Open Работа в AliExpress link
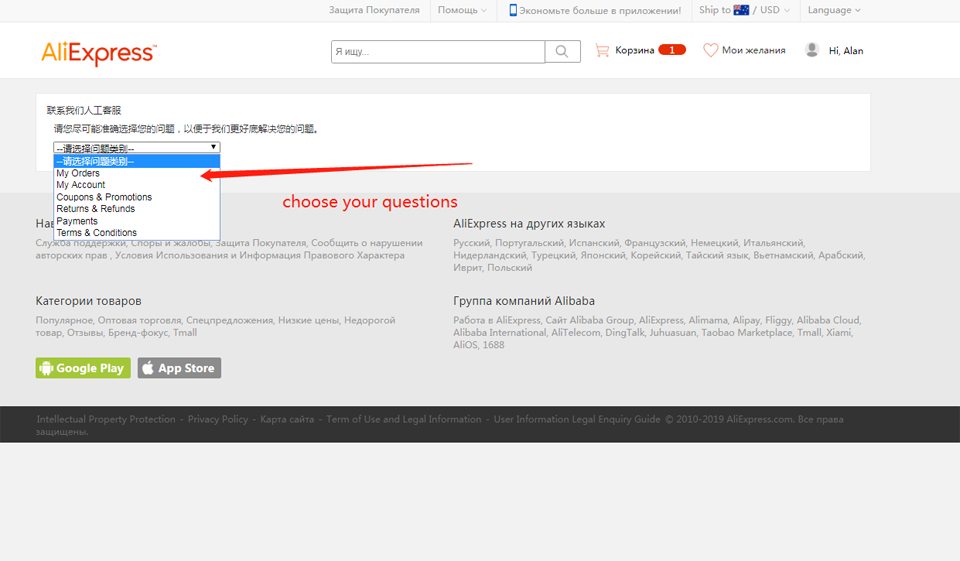The image size is (960, 561). [497, 320]
